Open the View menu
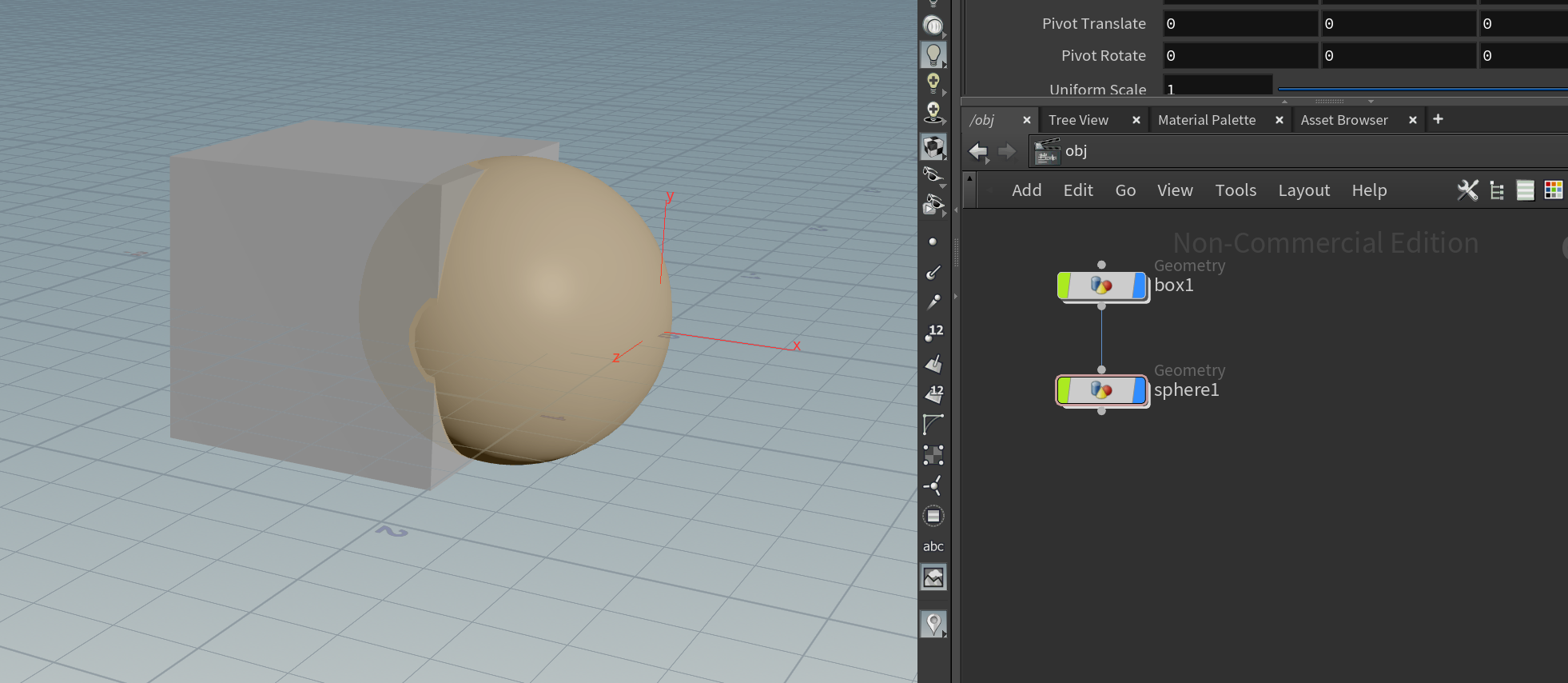The width and height of the screenshot is (1568, 683). coord(1175,190)
